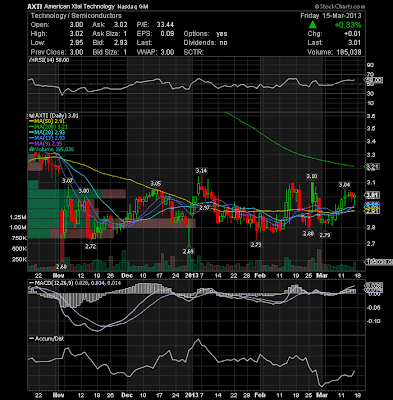Click the Ask price 3.02
The image size is (393, 400).
120,25
